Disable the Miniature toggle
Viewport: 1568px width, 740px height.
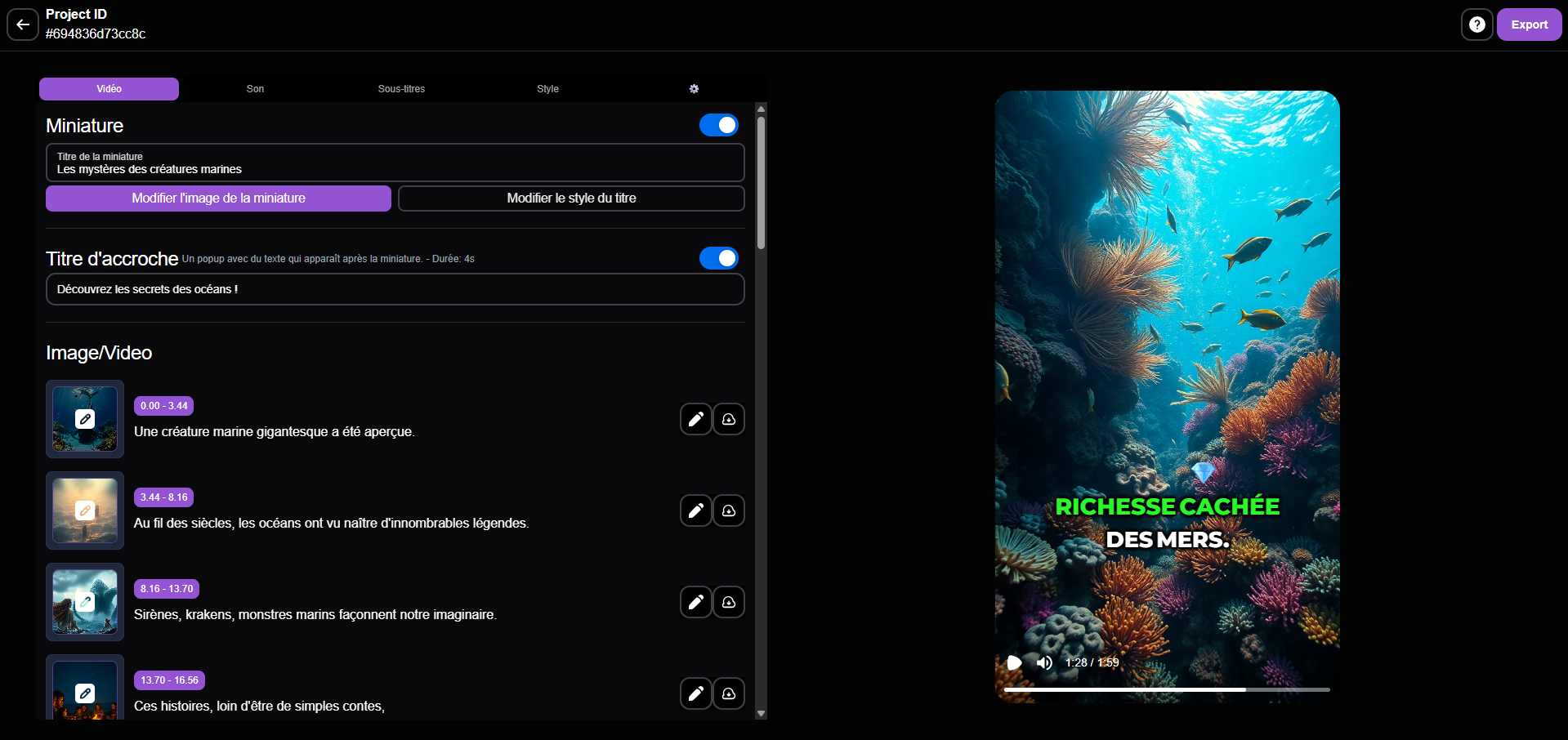718,125
